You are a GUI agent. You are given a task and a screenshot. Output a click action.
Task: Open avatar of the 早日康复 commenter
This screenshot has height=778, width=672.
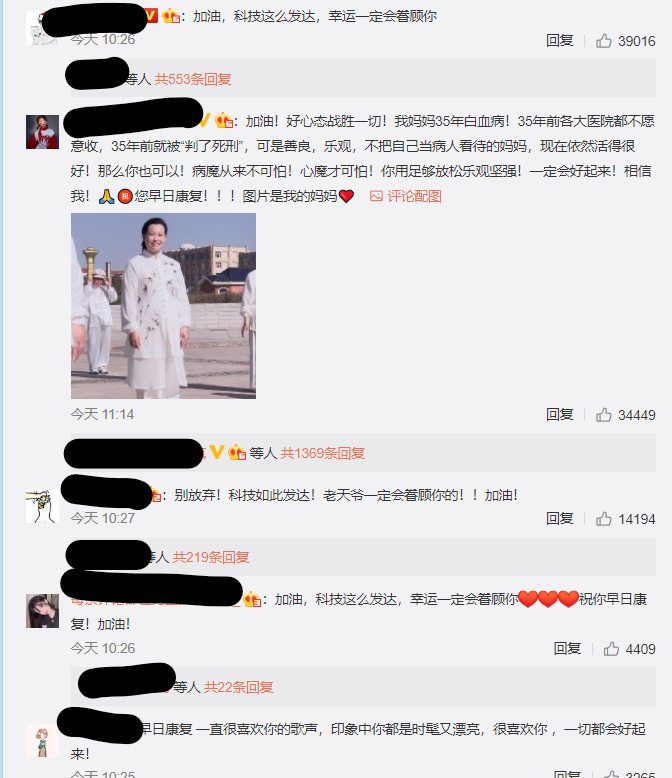pos(42,740)
